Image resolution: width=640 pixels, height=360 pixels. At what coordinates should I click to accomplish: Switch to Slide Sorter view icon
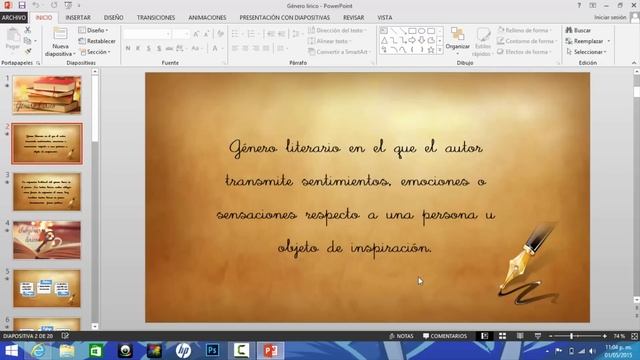[502, 336]
